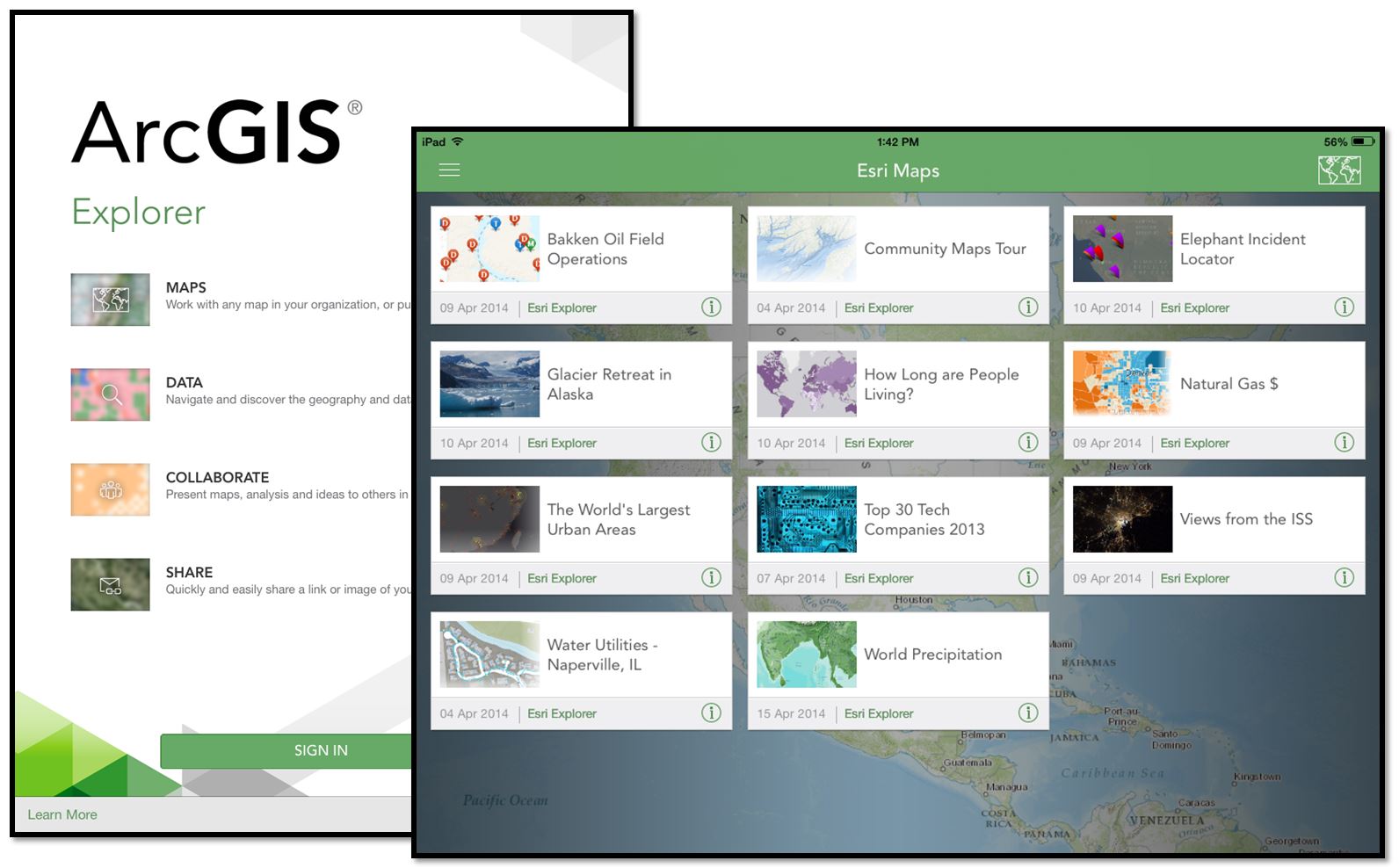Open World Precipitation thumbnail

tap(807, 655)
